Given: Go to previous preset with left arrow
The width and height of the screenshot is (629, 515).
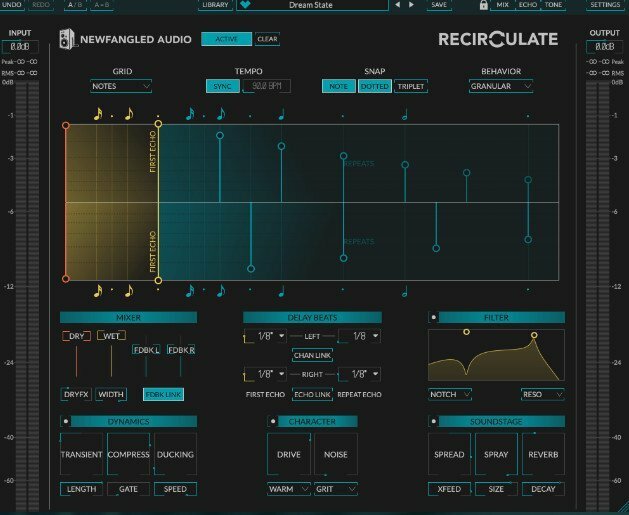Looking at the screenshot, I should pos(398,5).
